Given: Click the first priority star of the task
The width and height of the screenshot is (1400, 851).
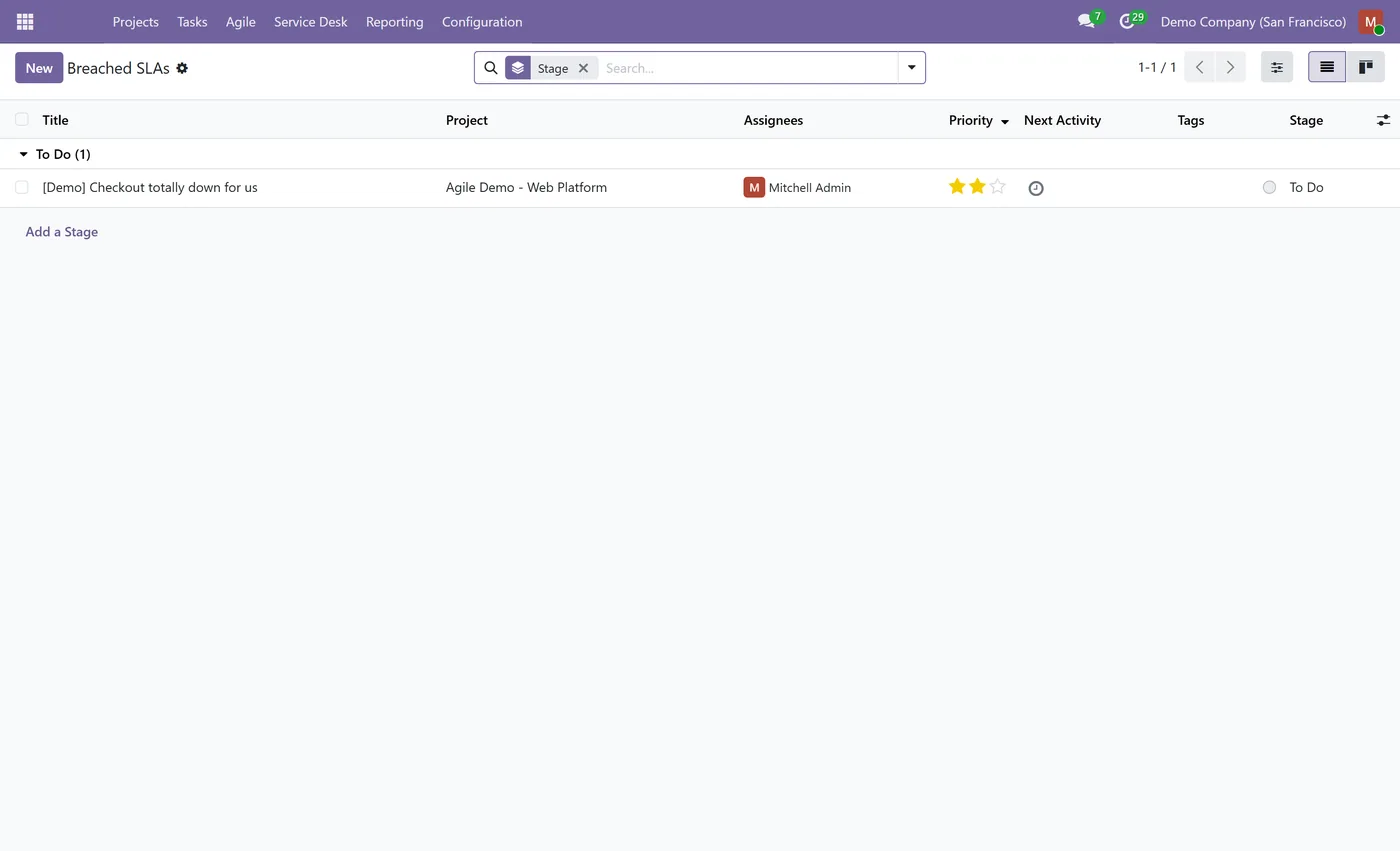Looking at the screenshot, I should (x=957, y=187).
